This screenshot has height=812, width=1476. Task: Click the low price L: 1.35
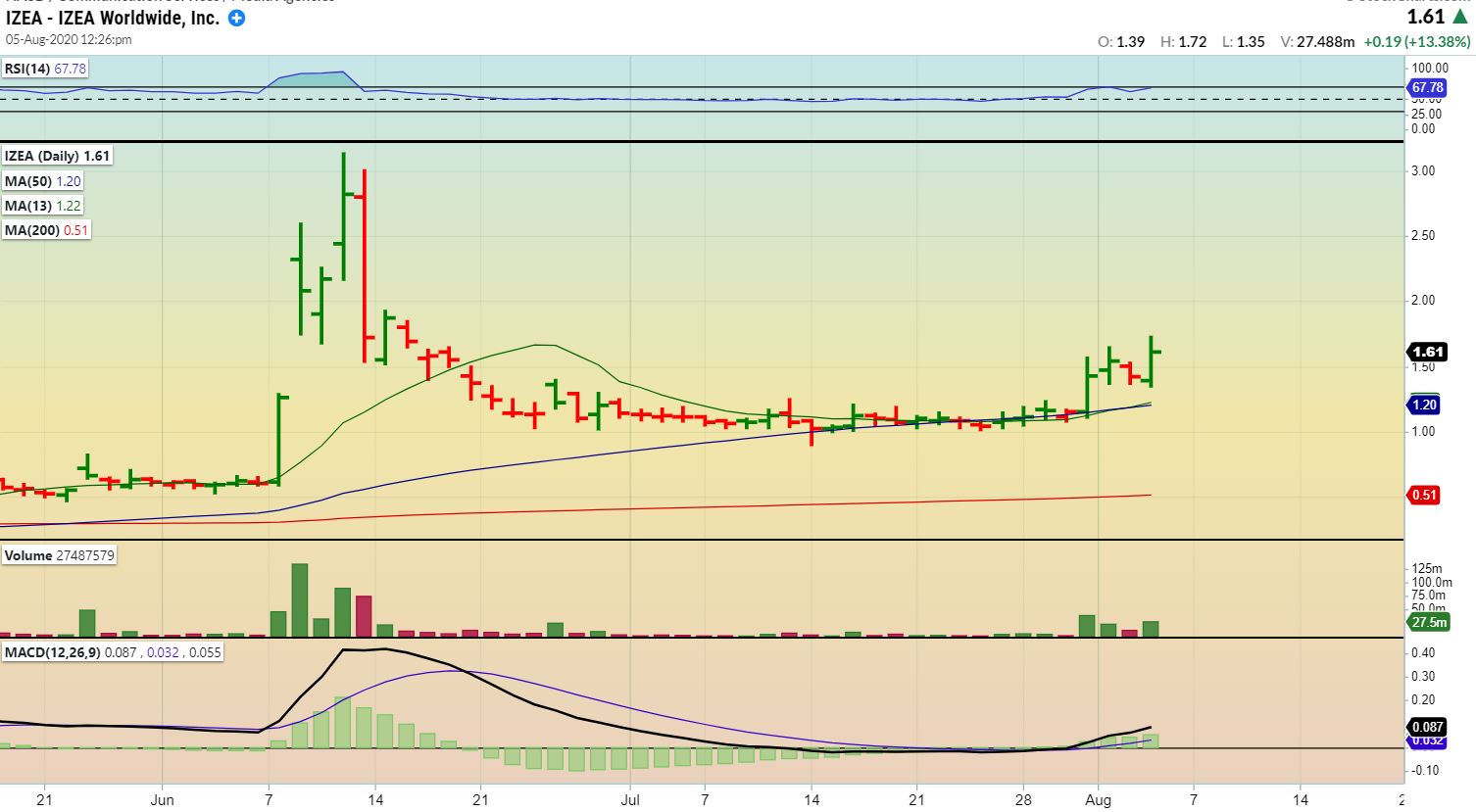point(1244,42)
